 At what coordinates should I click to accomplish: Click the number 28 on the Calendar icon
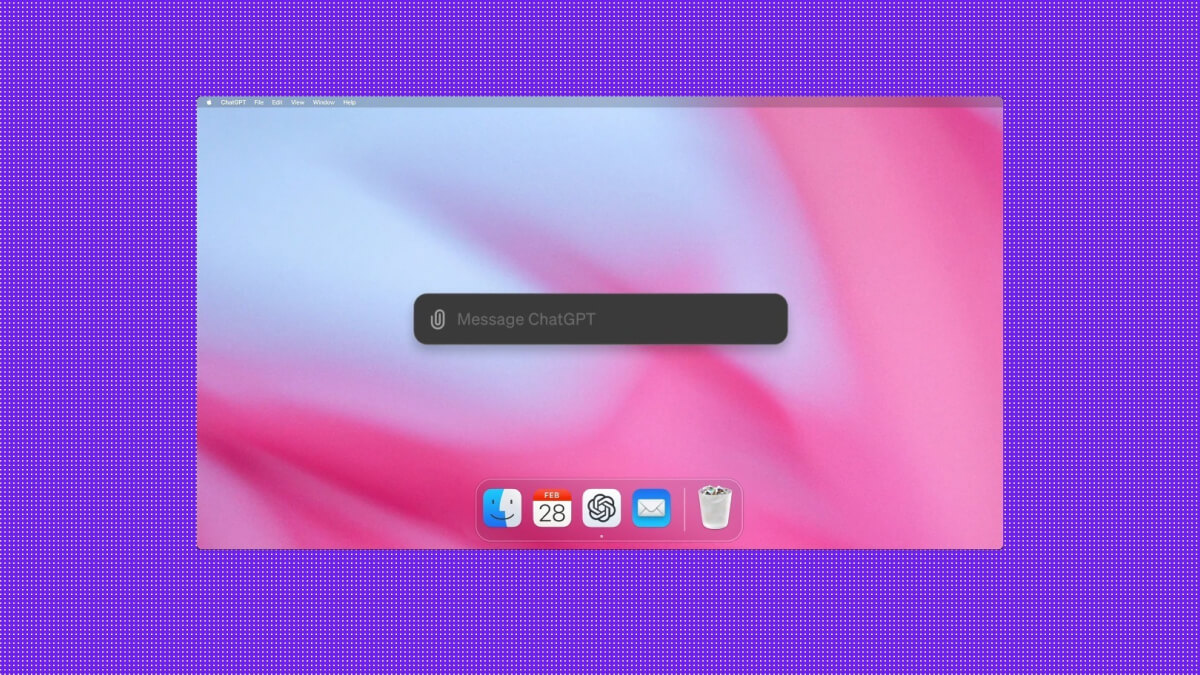tap(552, 514)
